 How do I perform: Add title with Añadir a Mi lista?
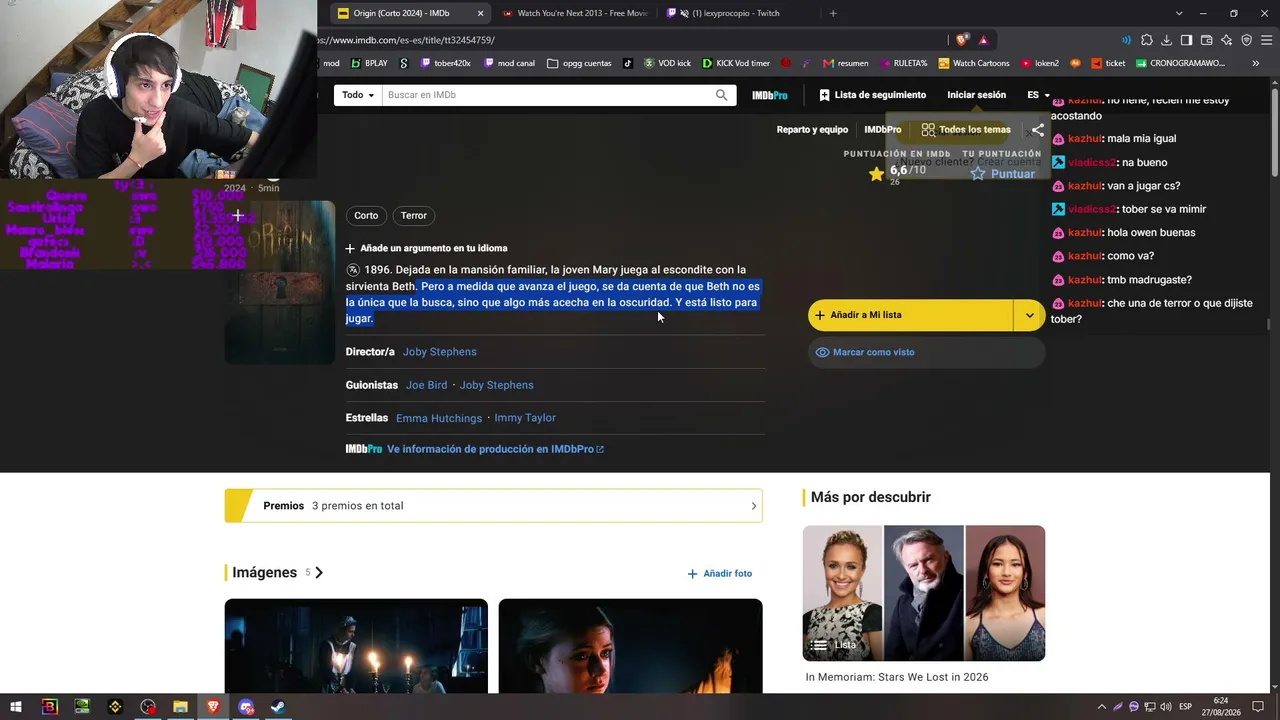pos(911,315)
